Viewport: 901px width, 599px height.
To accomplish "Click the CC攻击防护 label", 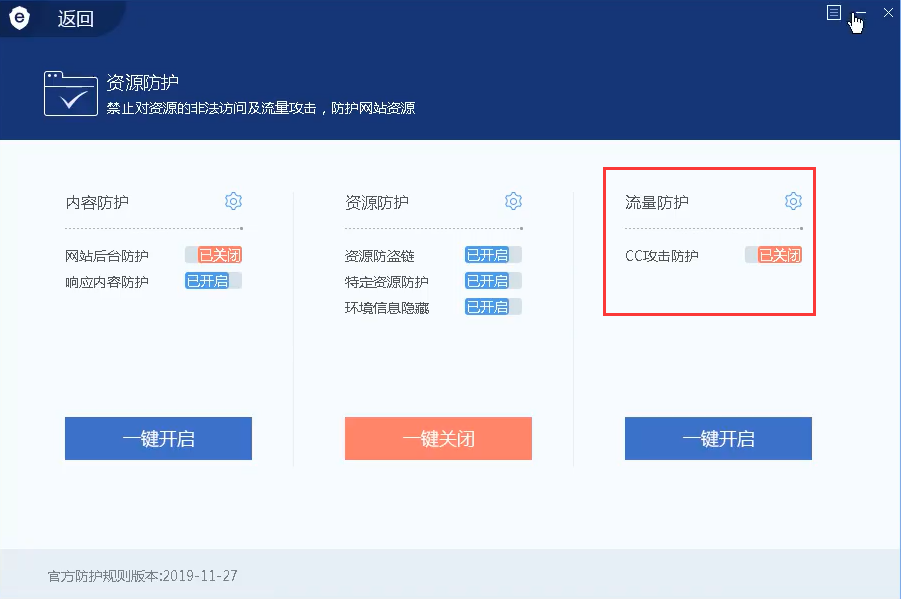I will (x=662, y=256).
